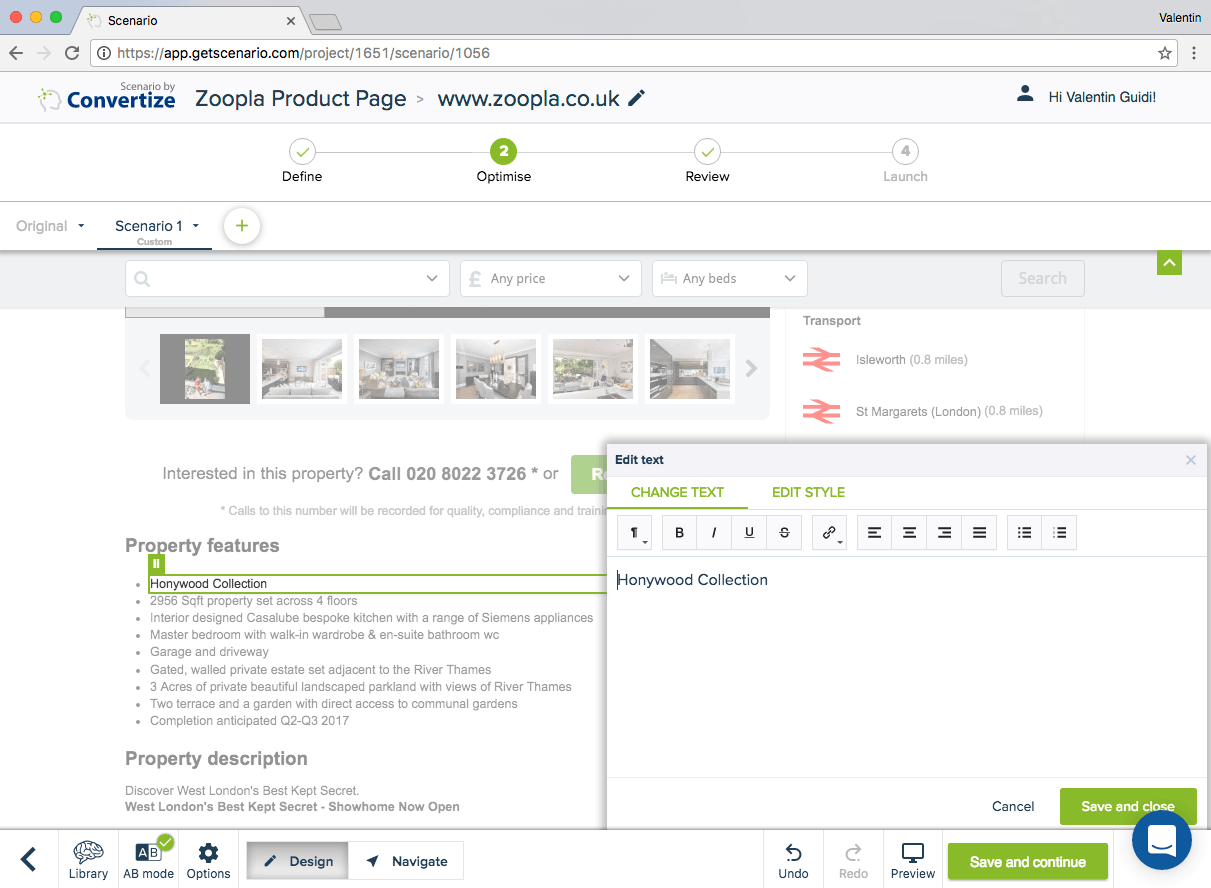
Task: Go to the Review step
Action: [x=707, y=162]
